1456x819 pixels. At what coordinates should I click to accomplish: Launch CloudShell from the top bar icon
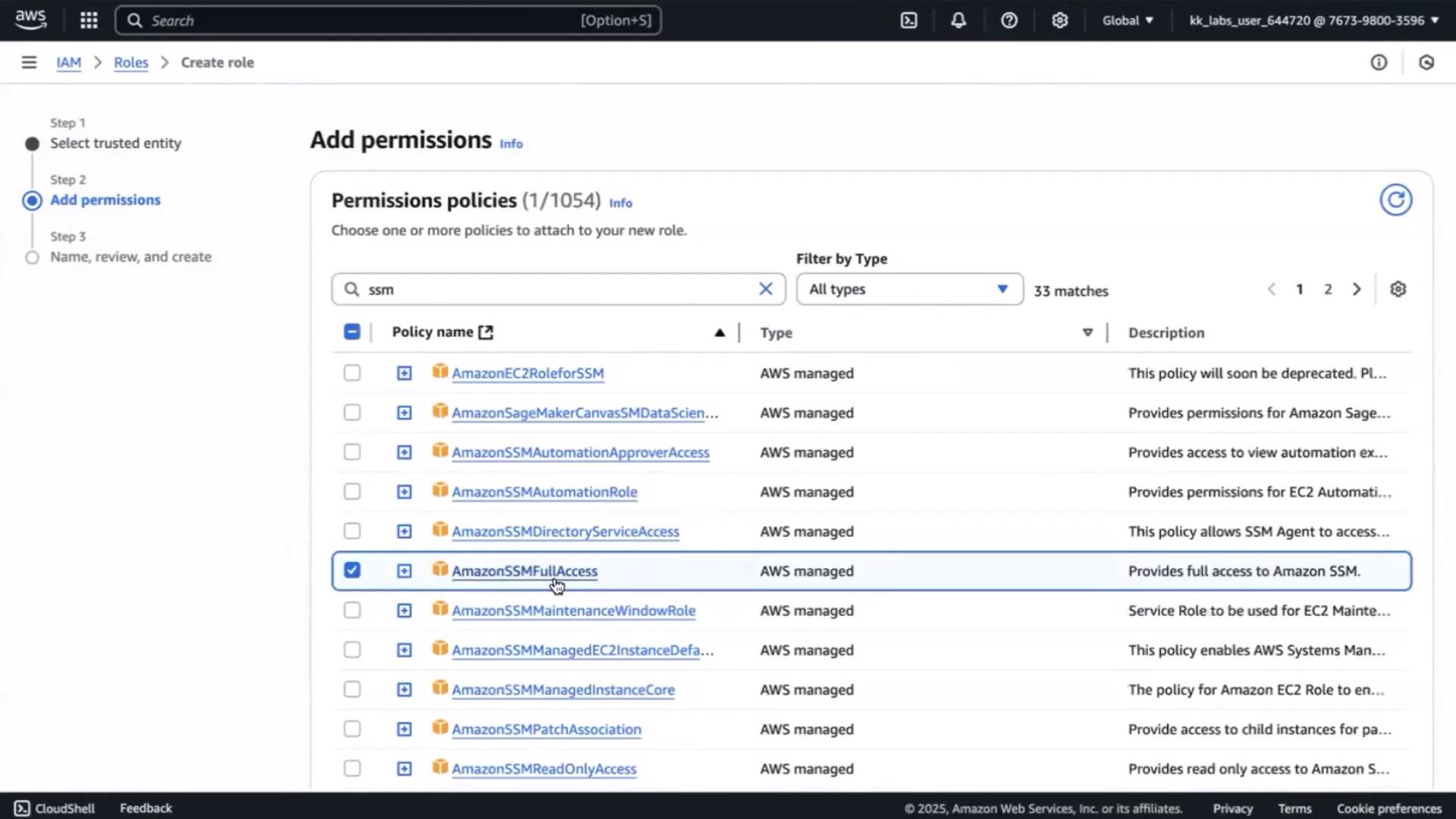908,20
